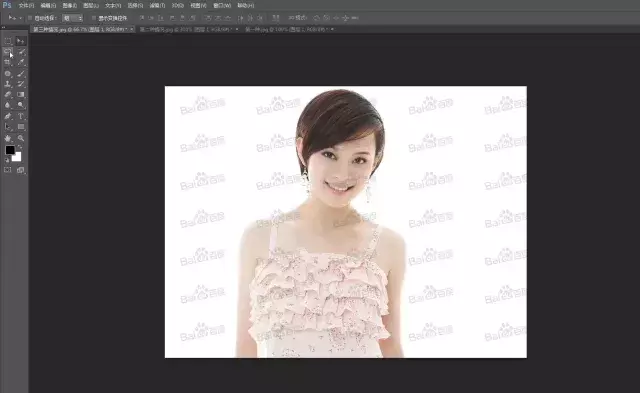640x393 pixels.
Task: Select the Rectangle shape tool
Action: click(20, 127)
